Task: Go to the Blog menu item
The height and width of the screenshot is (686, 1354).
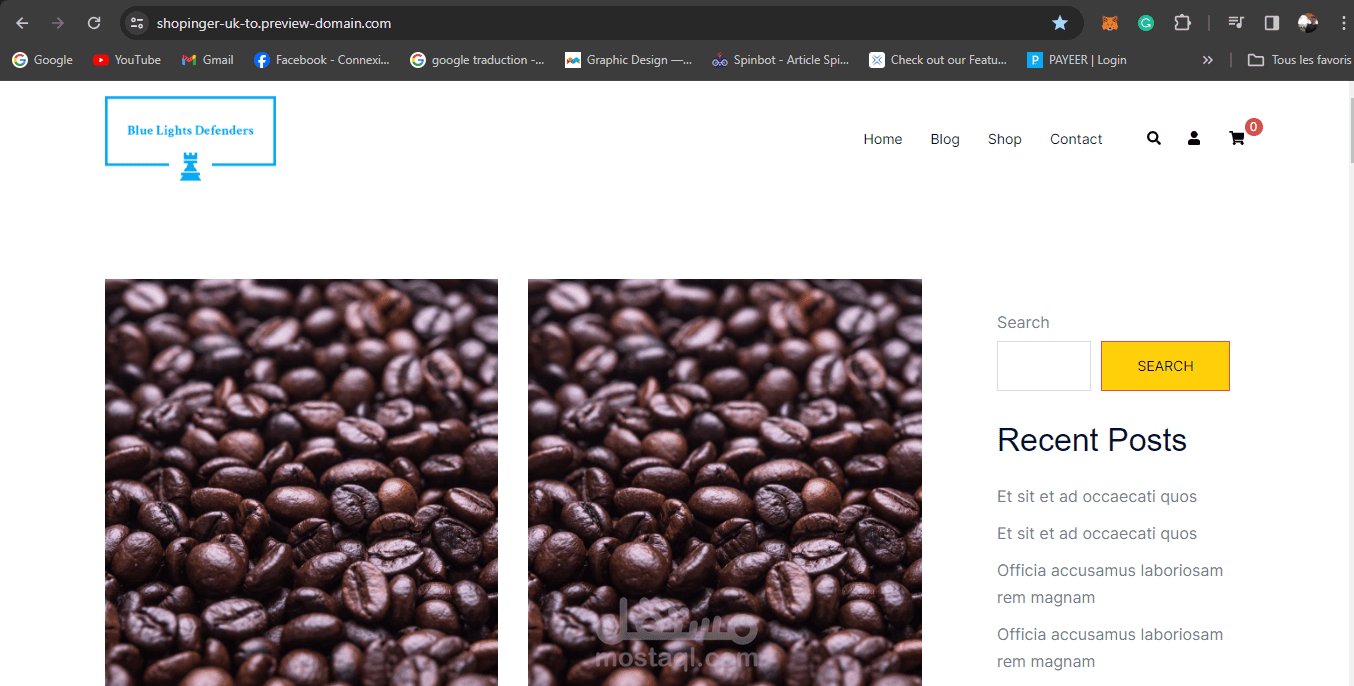Action: (945, 139)
